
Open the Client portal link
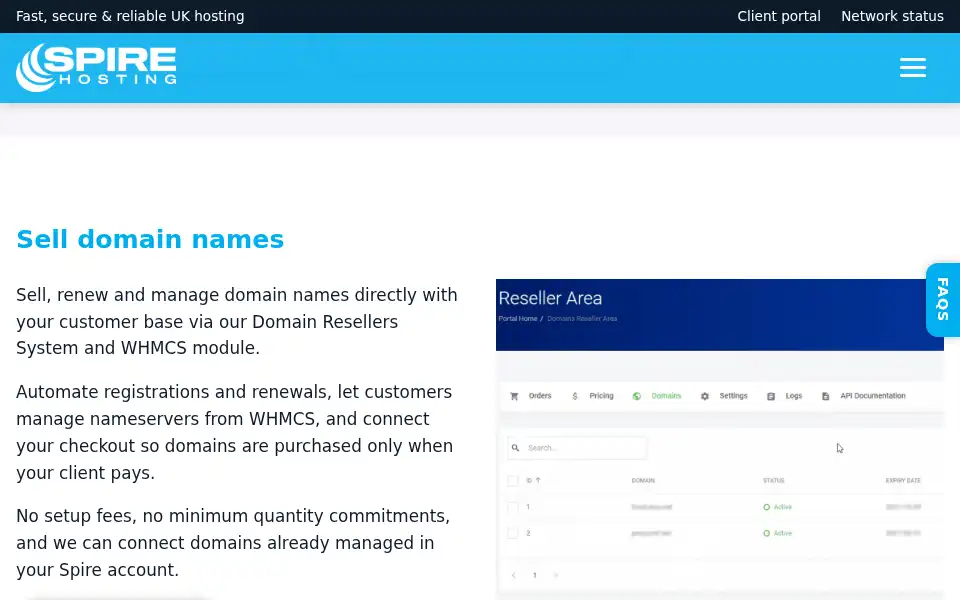(x=779, y=16)
